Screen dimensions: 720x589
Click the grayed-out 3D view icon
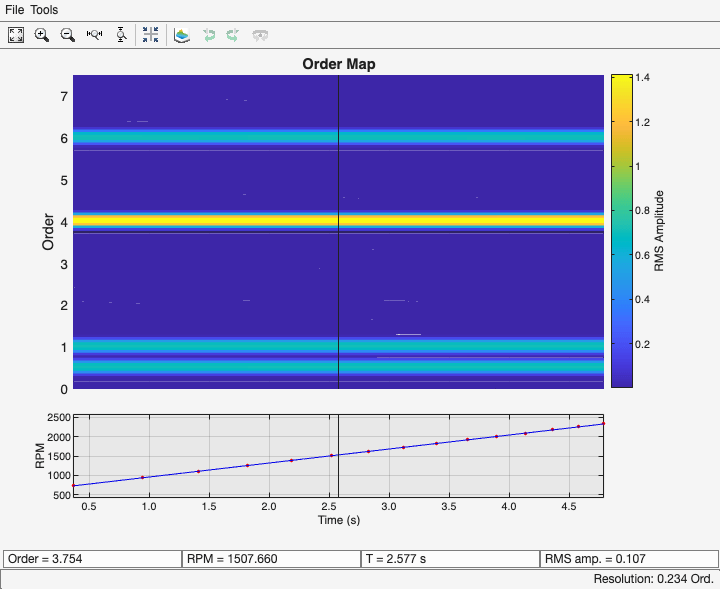[260, 35]
